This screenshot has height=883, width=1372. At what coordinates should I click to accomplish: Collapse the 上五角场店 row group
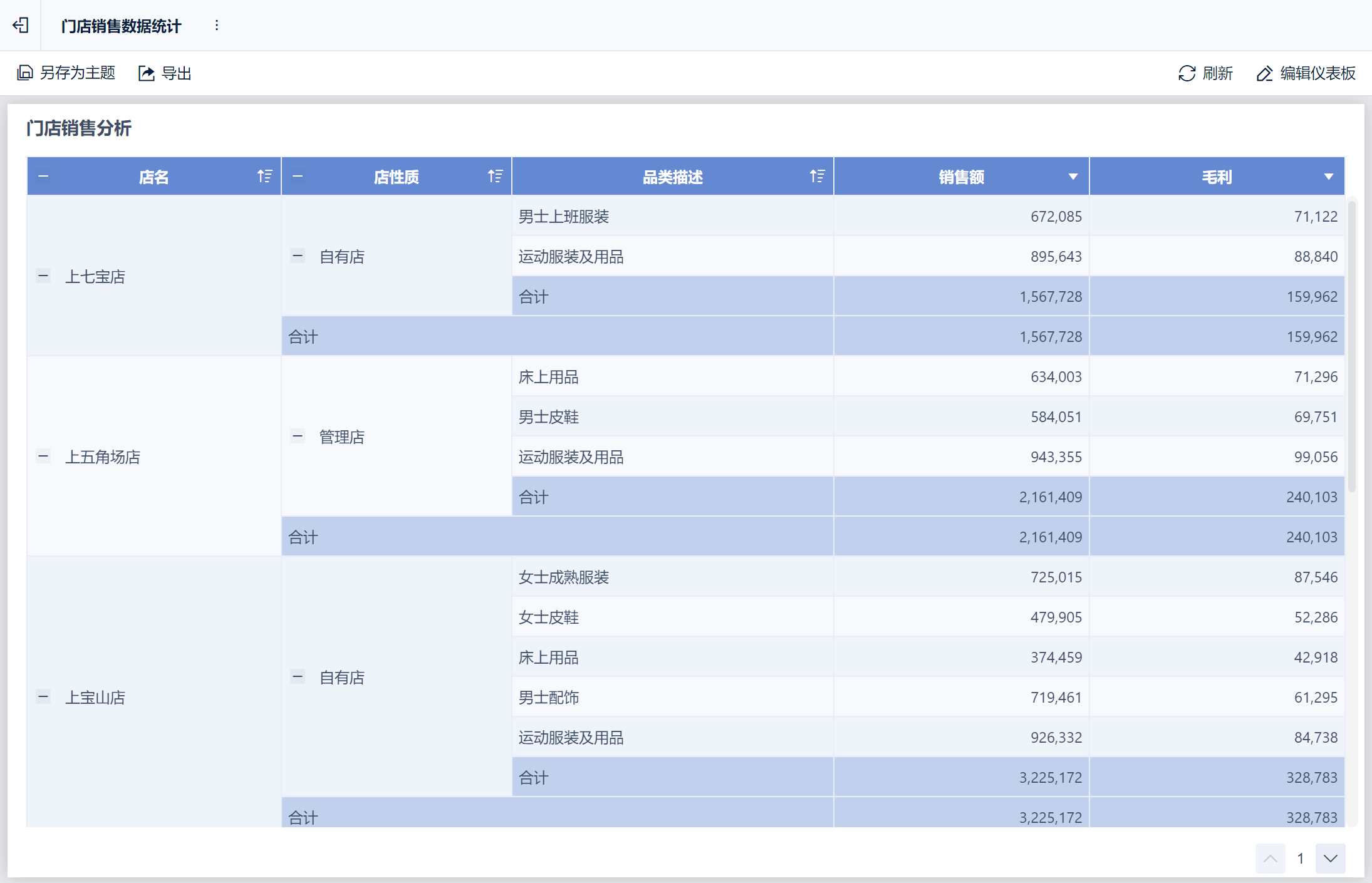(x=43, y=456)
